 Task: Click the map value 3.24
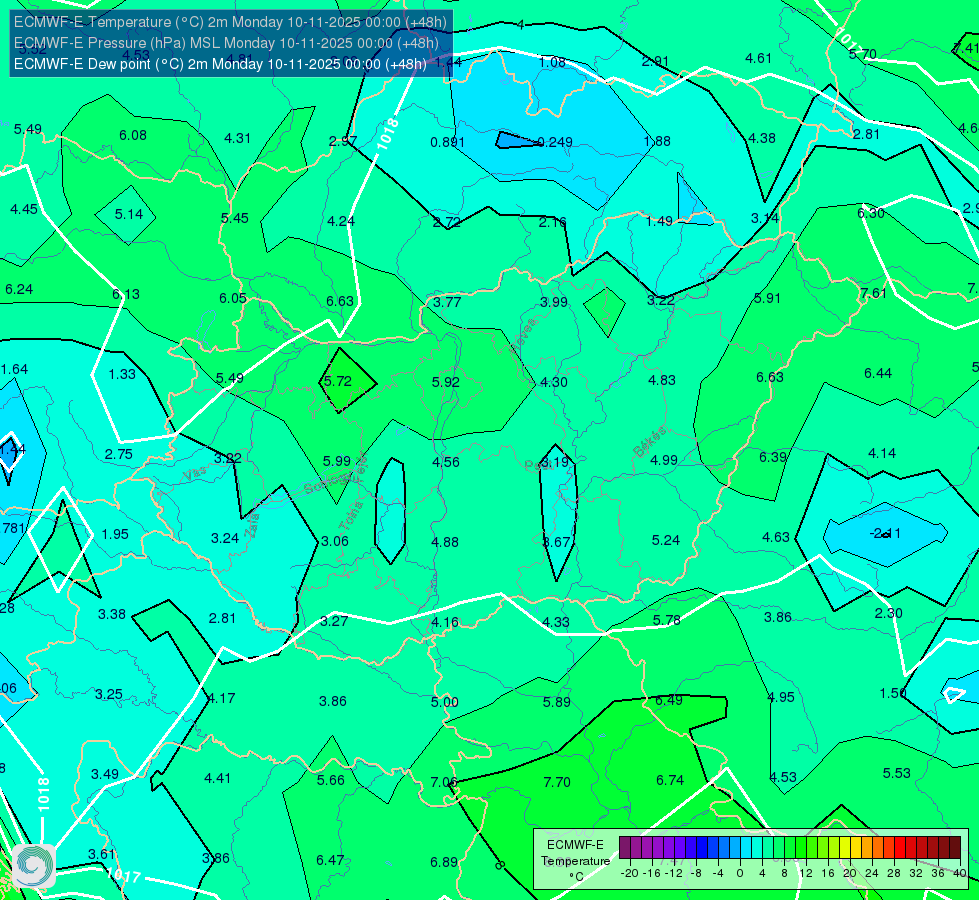[225, 538]
